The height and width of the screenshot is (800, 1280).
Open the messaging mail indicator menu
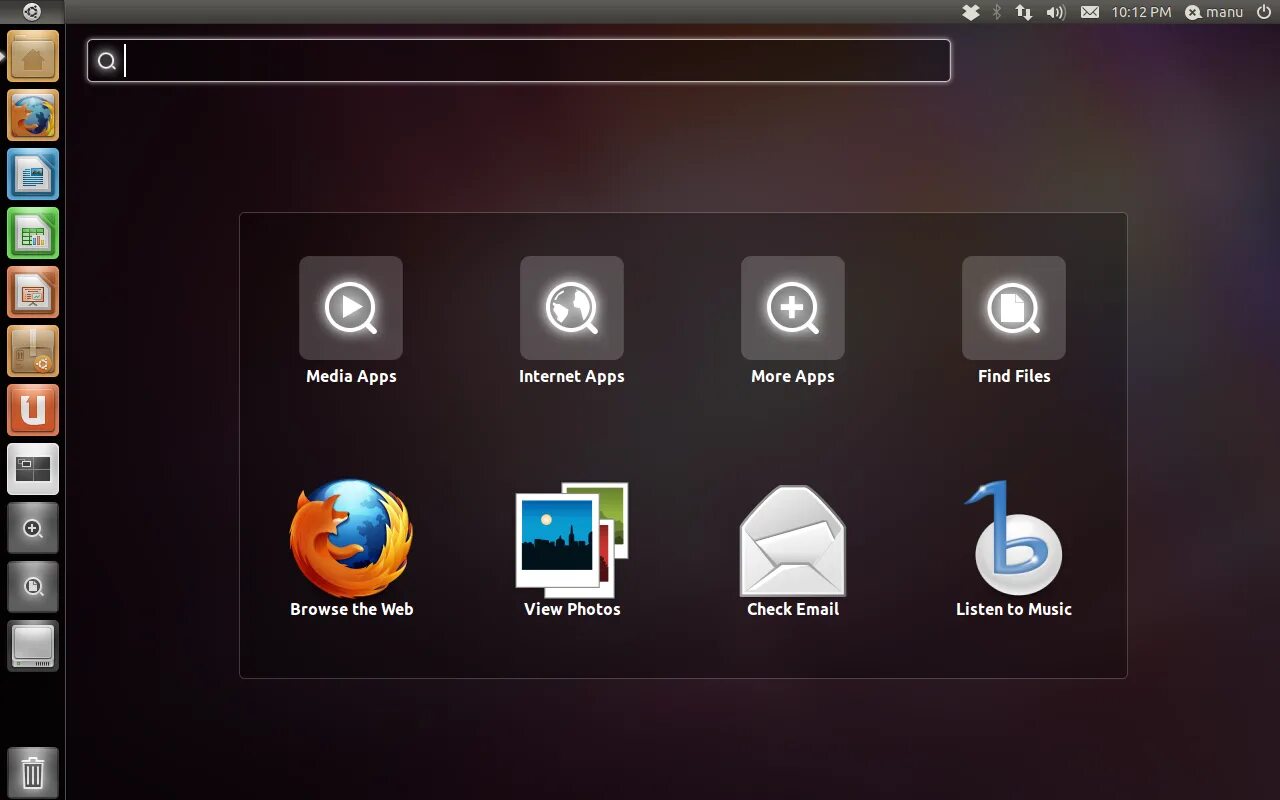tap(1090, 12)
